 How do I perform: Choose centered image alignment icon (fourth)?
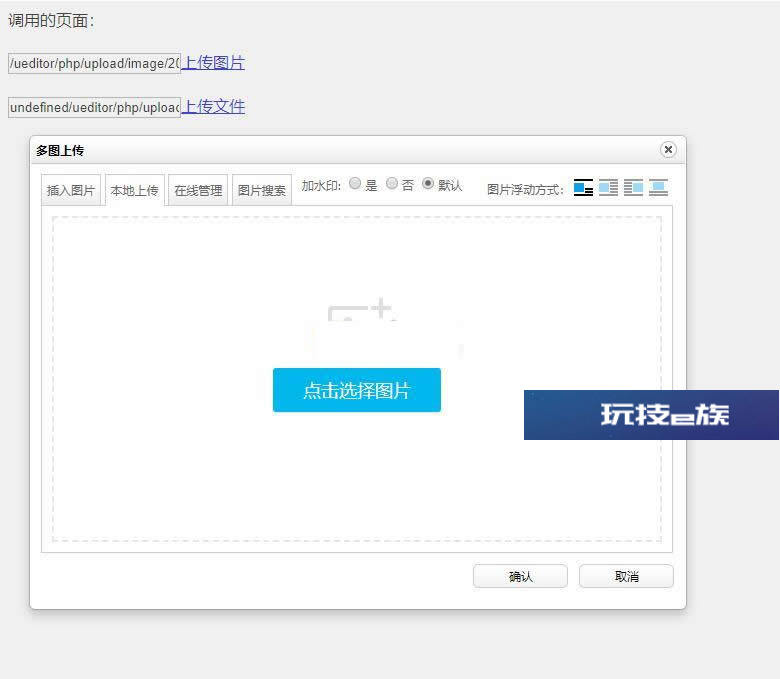(658, 188)
